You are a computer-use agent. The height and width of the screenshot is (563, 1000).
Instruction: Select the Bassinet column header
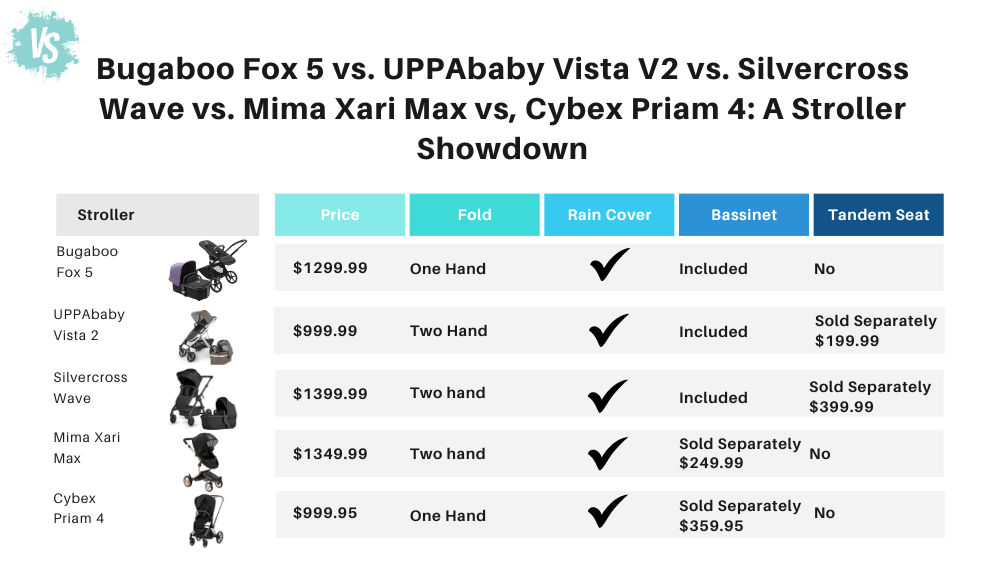(743, 215)
